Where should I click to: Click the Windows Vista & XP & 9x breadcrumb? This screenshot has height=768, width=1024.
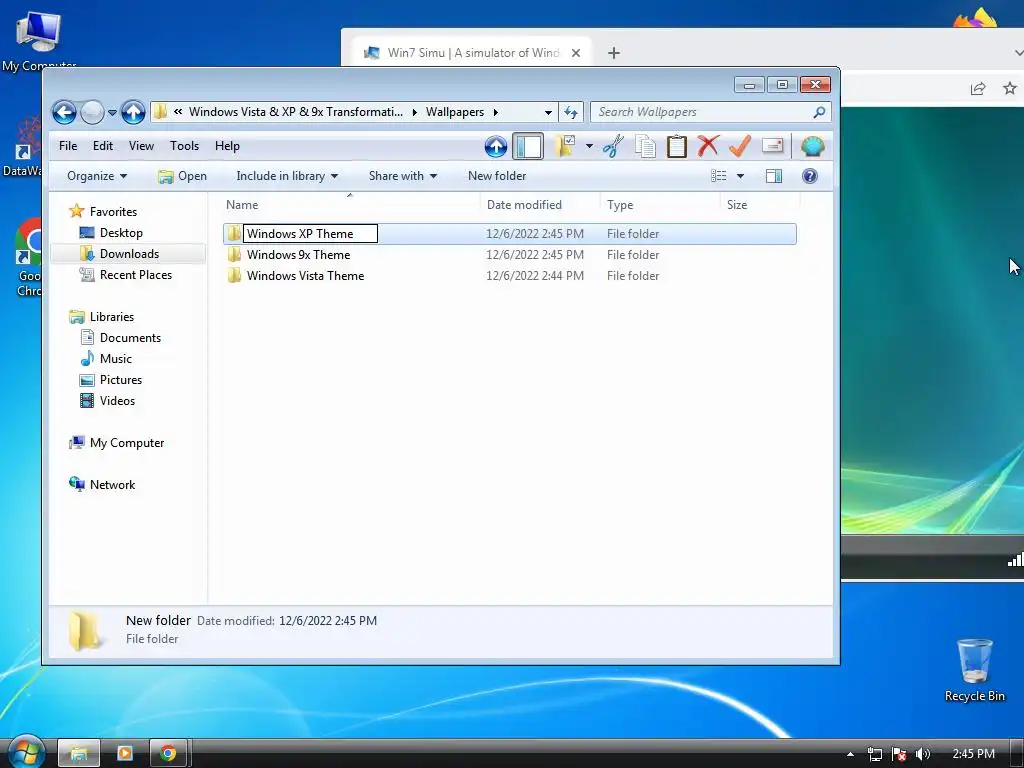coord(296,112)
